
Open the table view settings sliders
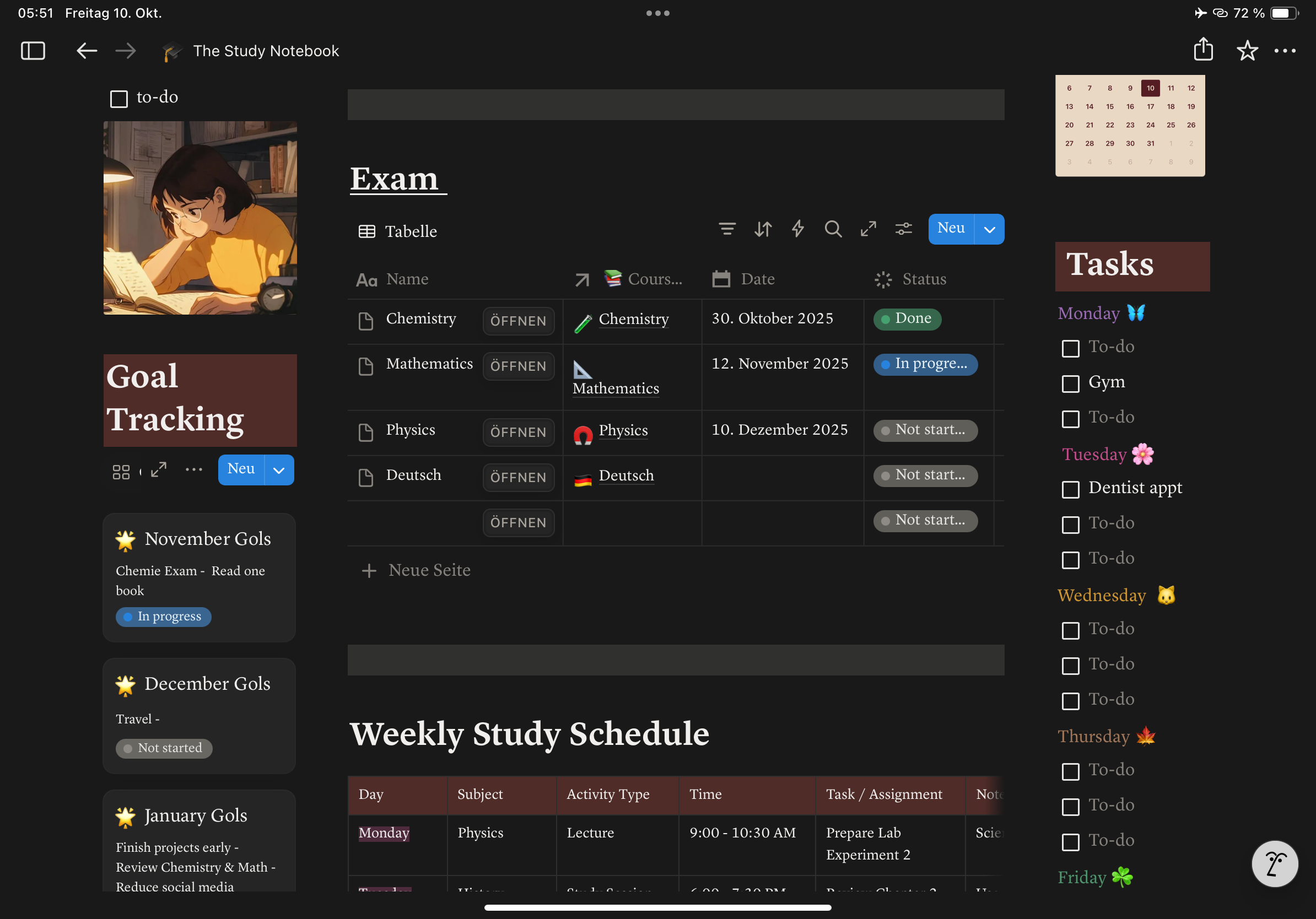click(903, 229)
